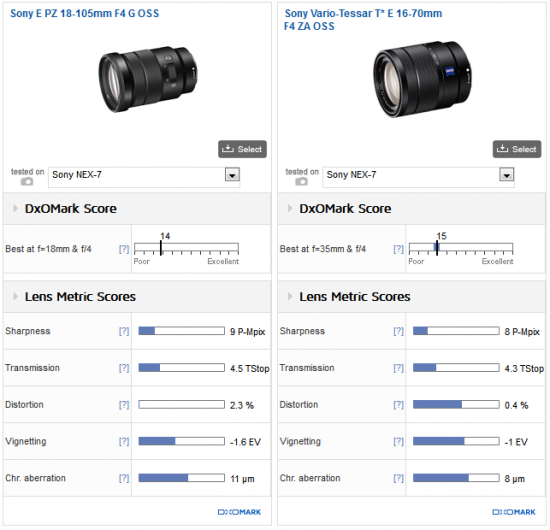Open Vignetting help [?] for 18-105mm lens
550x530 pixels.
point(124,442)
